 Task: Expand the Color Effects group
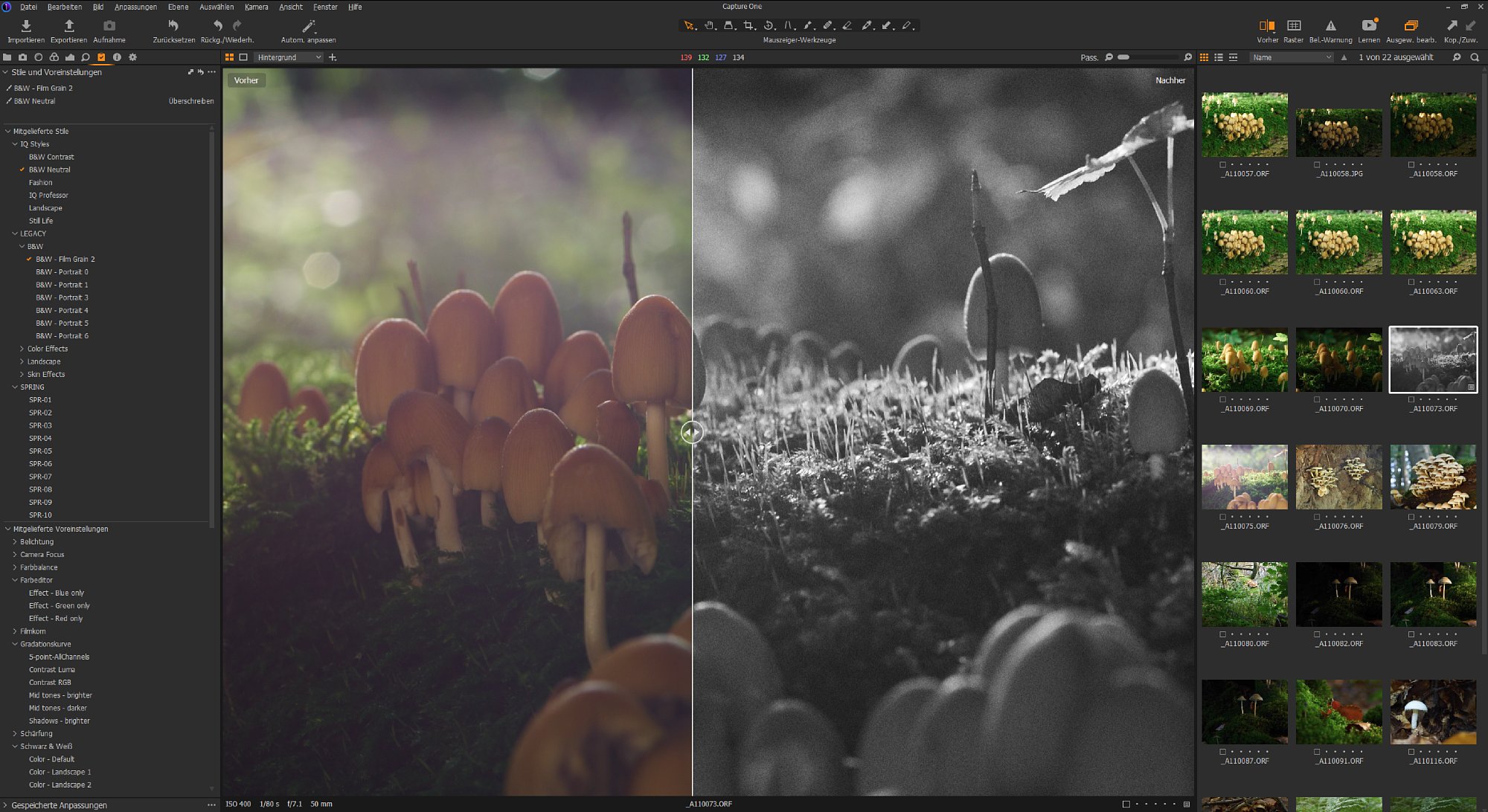coord(22,349)
